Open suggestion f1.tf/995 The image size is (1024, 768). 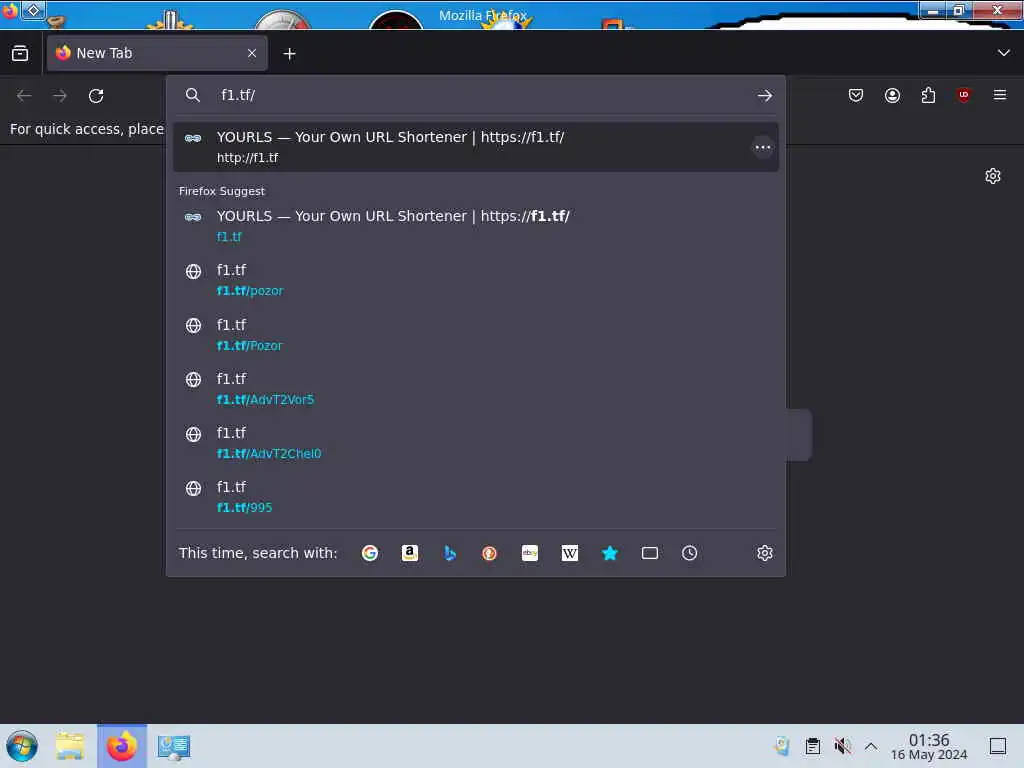click(475, 497)
